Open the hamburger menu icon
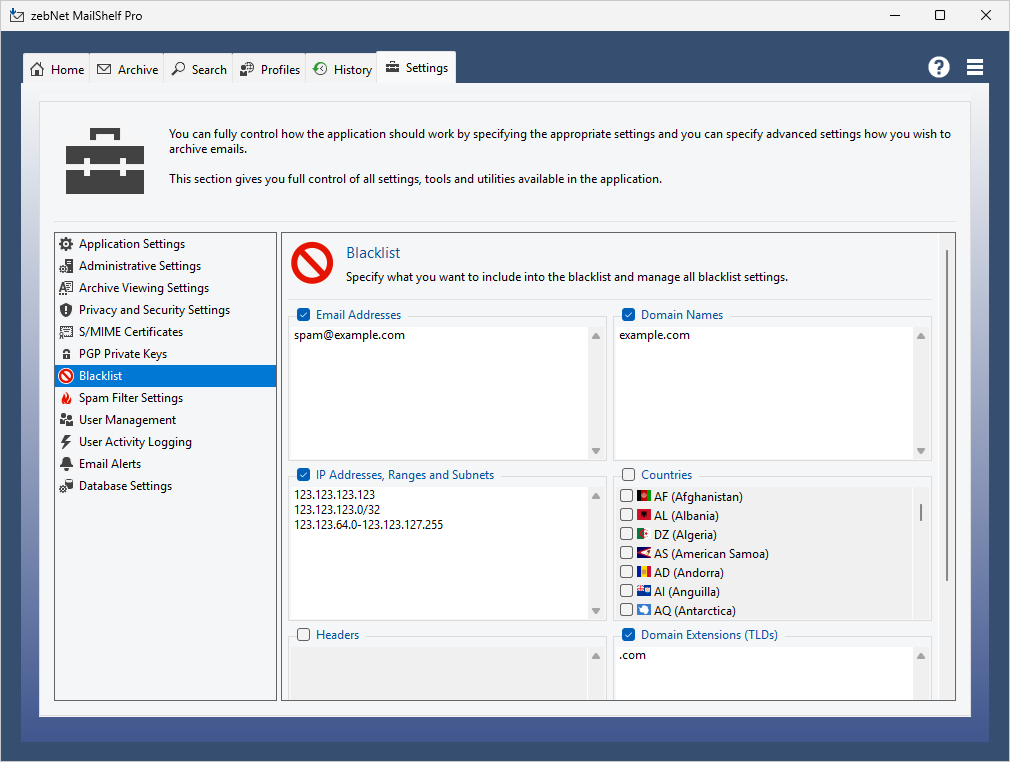 (x=975, y=67)
